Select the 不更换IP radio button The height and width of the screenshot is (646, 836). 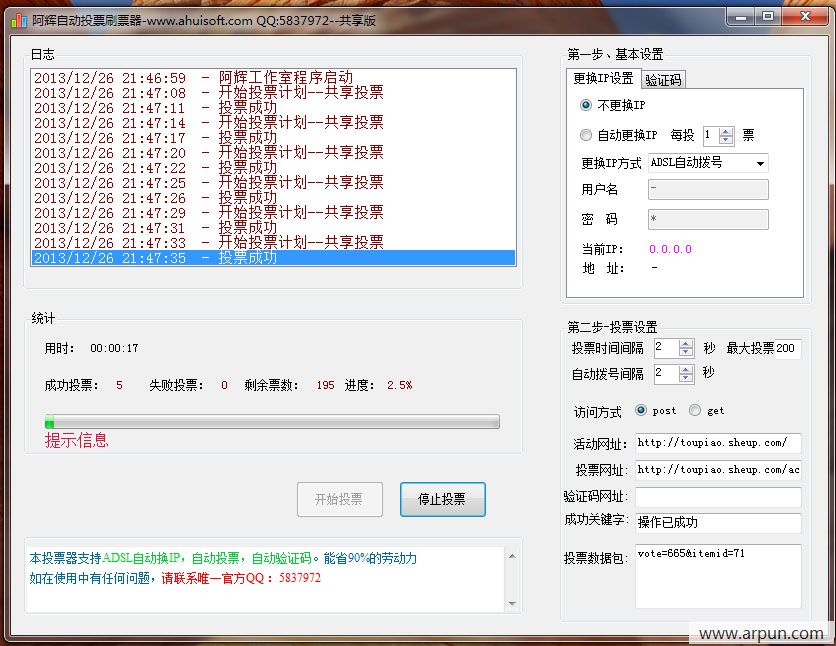pyautogui.click(x=586, y=105)
